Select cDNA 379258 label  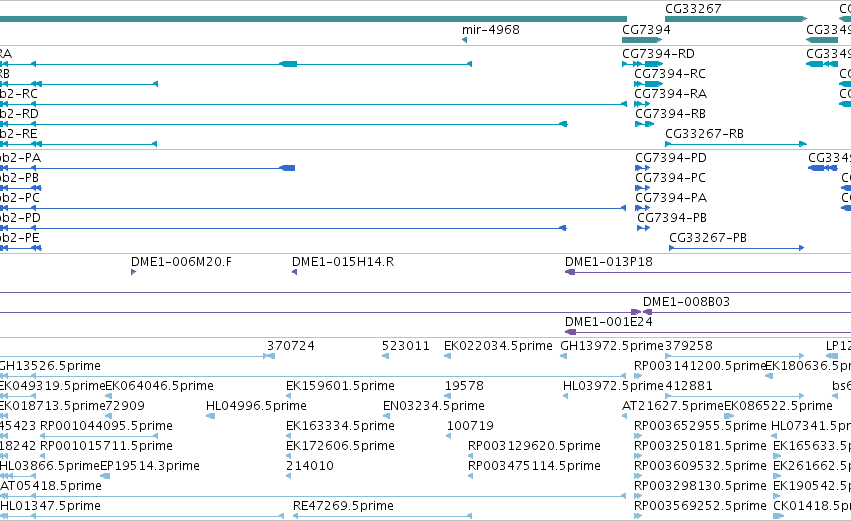[689, 346]
